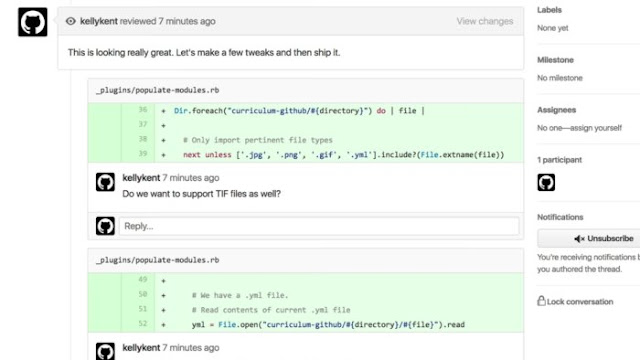Viewport: 640px width, 360px height.
Task: Click the lock icon for Lock conversation
Action: (x=541, y=301)
